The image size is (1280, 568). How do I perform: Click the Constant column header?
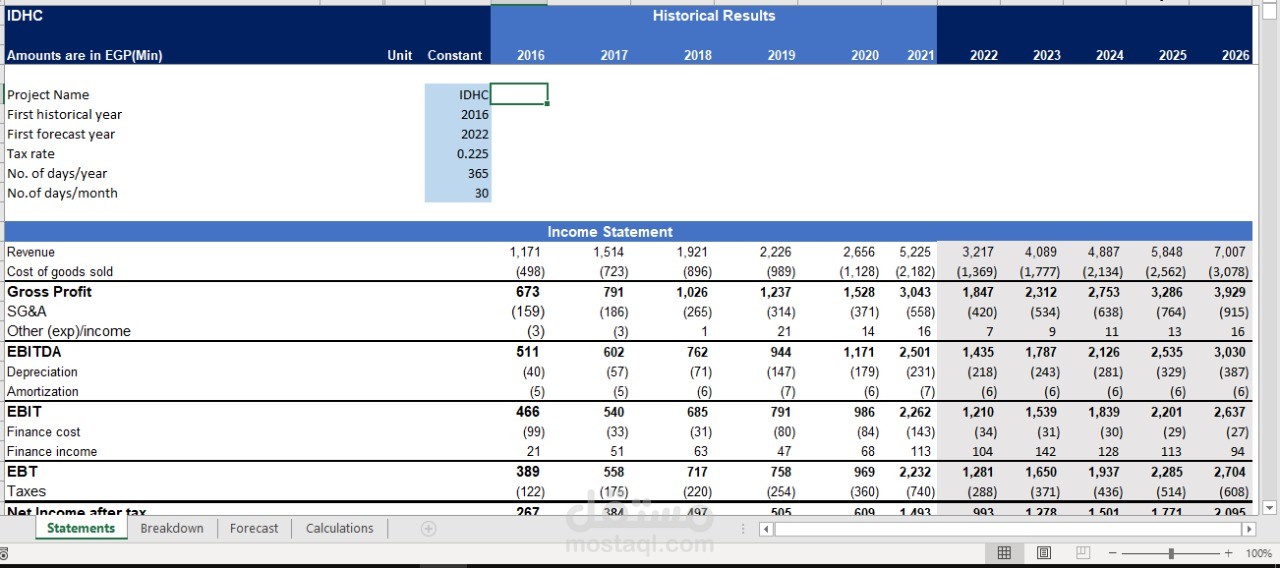pos(454,55)
